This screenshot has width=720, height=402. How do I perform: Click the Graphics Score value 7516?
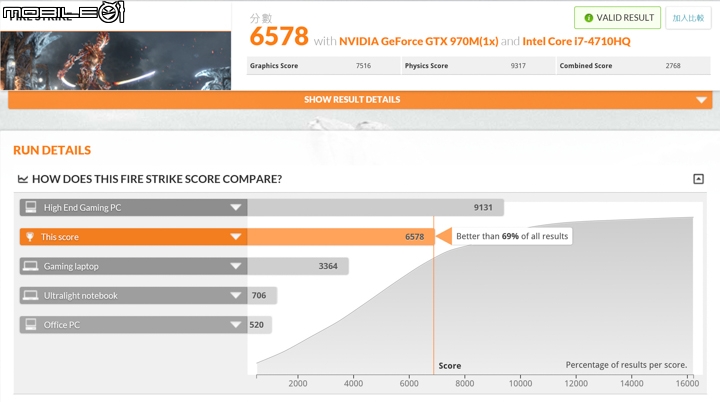(x=363, y=66)
